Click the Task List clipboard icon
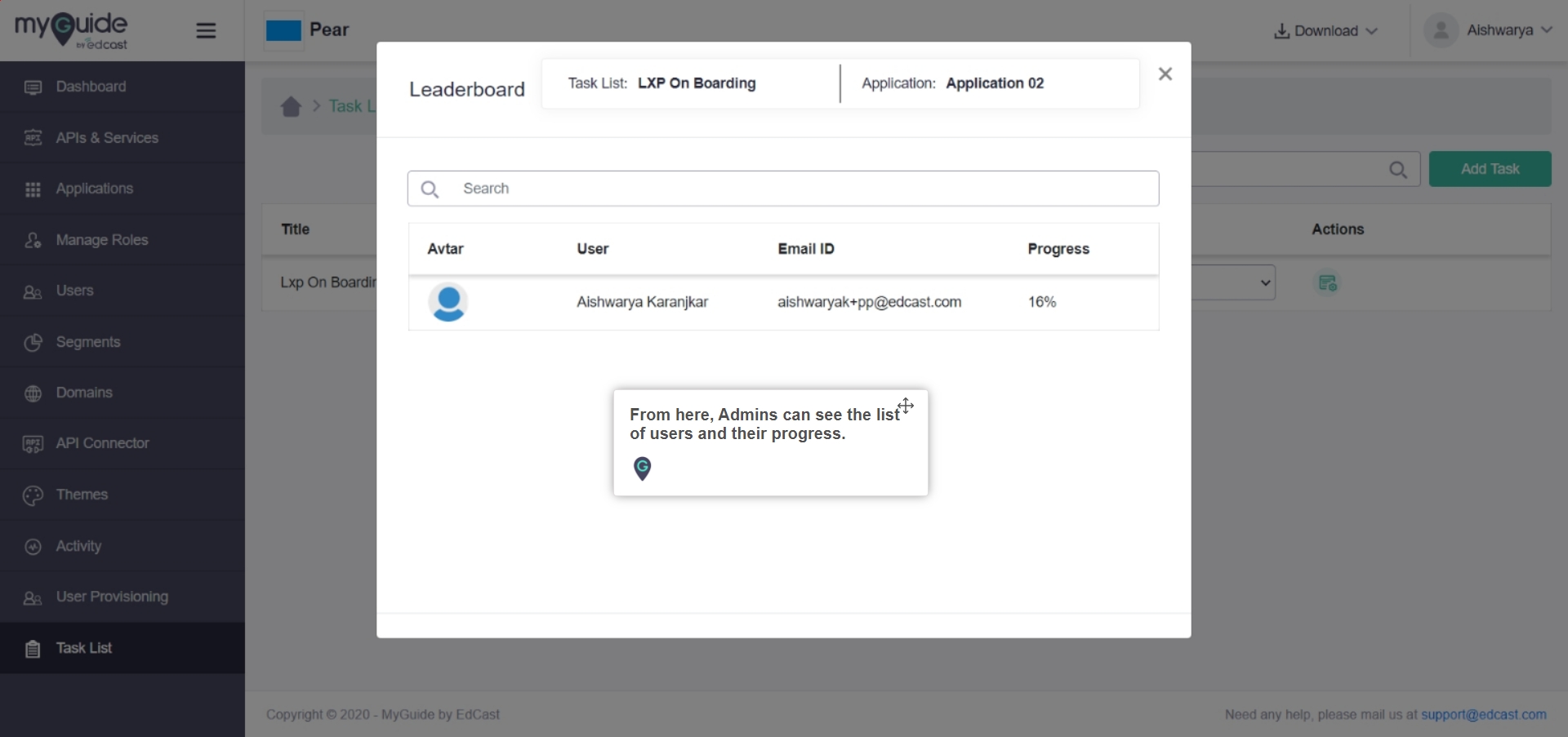This screenshot has height=737, width=1568. (33, 649)
